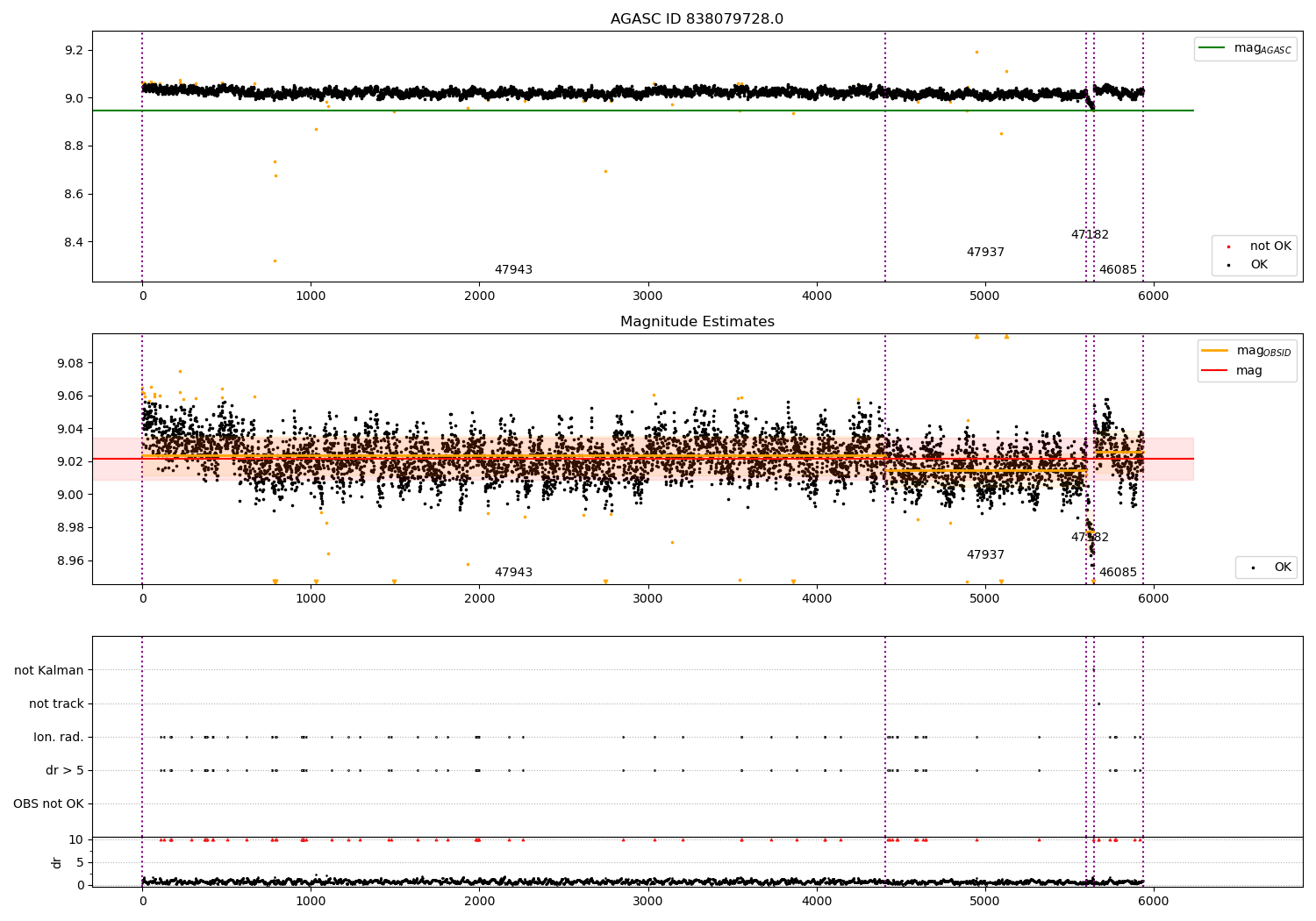Click the 9.08 y-axis tick in middle plot

[x=70, y=363]
